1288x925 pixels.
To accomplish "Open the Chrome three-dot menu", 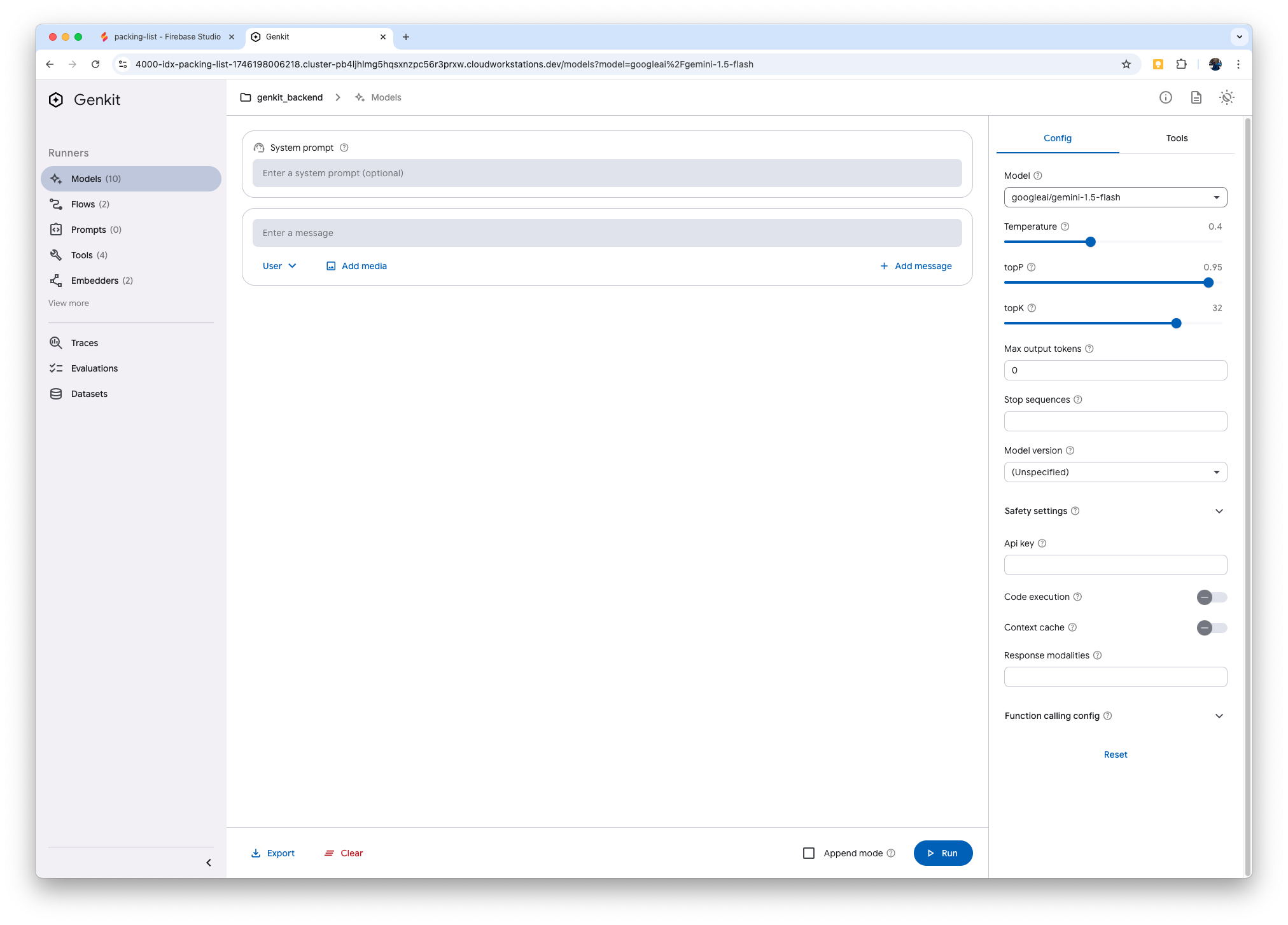I will (x=1238, y=64).
